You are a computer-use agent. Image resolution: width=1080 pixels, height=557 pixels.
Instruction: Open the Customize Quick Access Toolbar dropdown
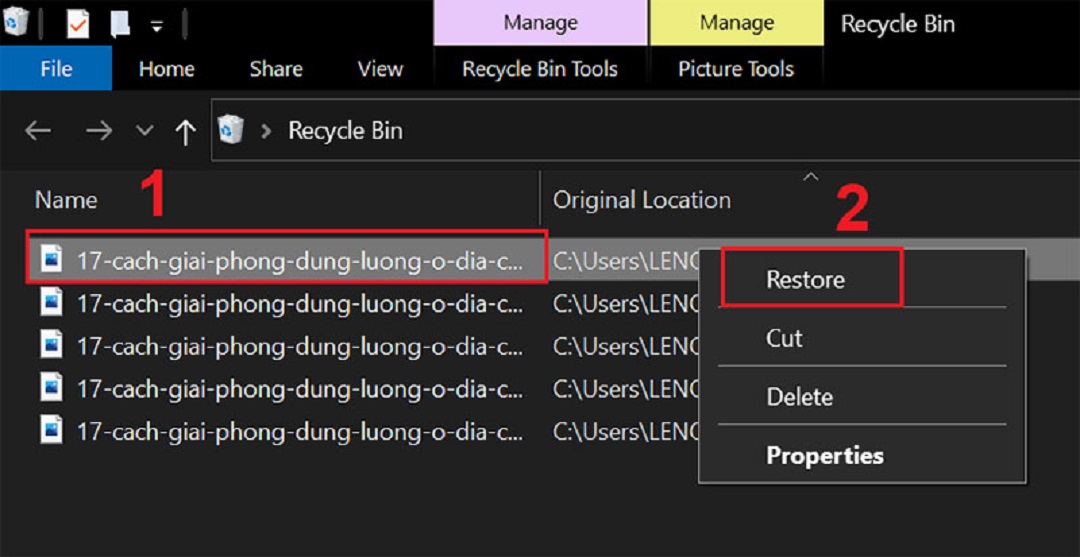pyautogui.click(x=157, y=27)
